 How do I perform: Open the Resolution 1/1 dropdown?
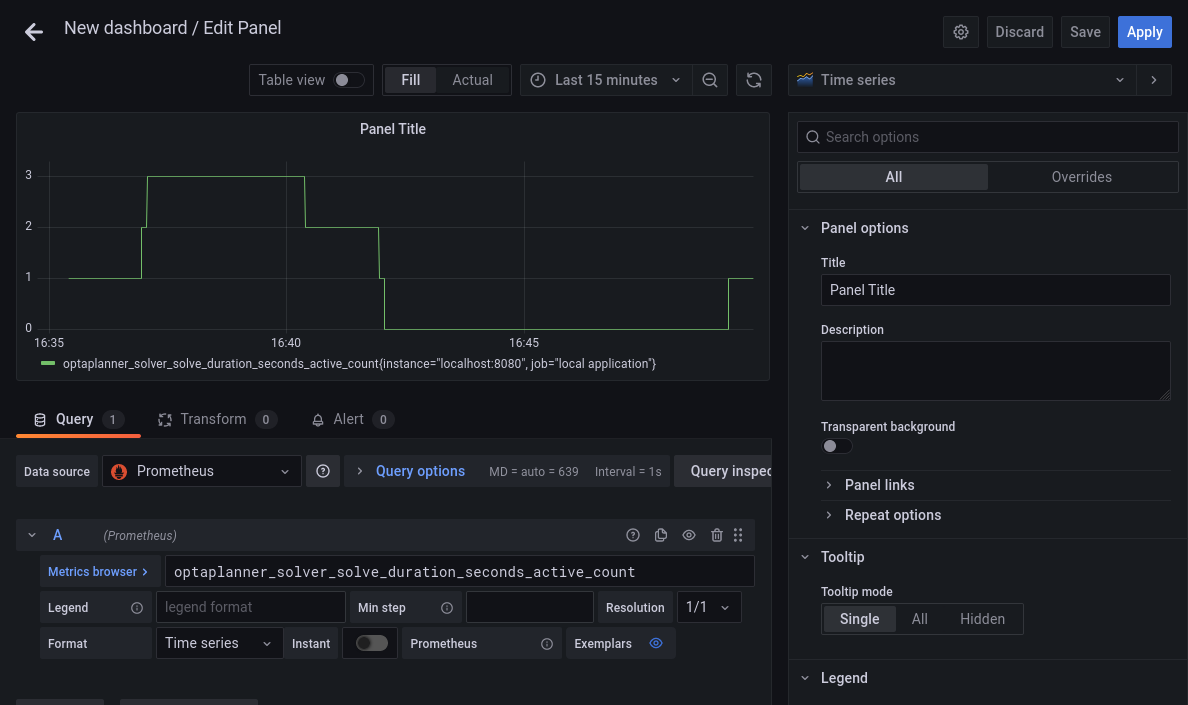point(709,606)
